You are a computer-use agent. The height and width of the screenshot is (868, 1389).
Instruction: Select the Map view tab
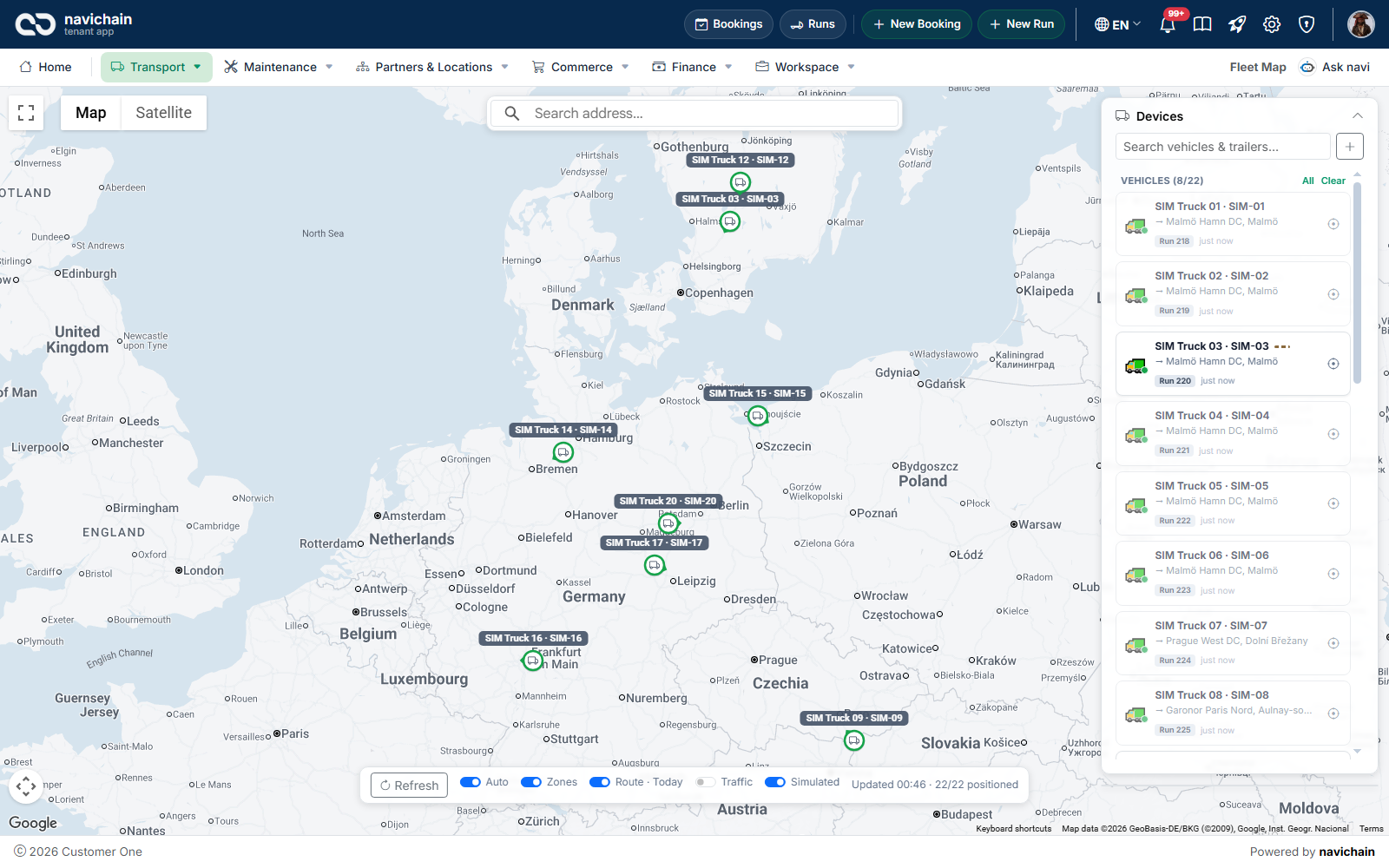pos(91,113)
